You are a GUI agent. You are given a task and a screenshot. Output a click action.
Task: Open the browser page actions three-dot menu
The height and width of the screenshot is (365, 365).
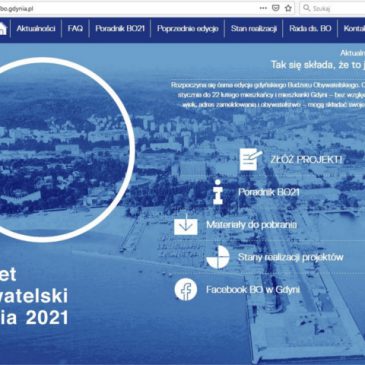(263, 8)
